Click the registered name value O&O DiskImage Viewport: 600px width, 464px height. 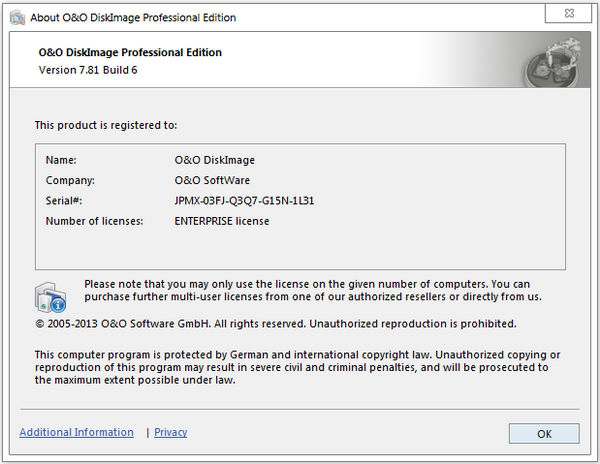pos(213,159)
